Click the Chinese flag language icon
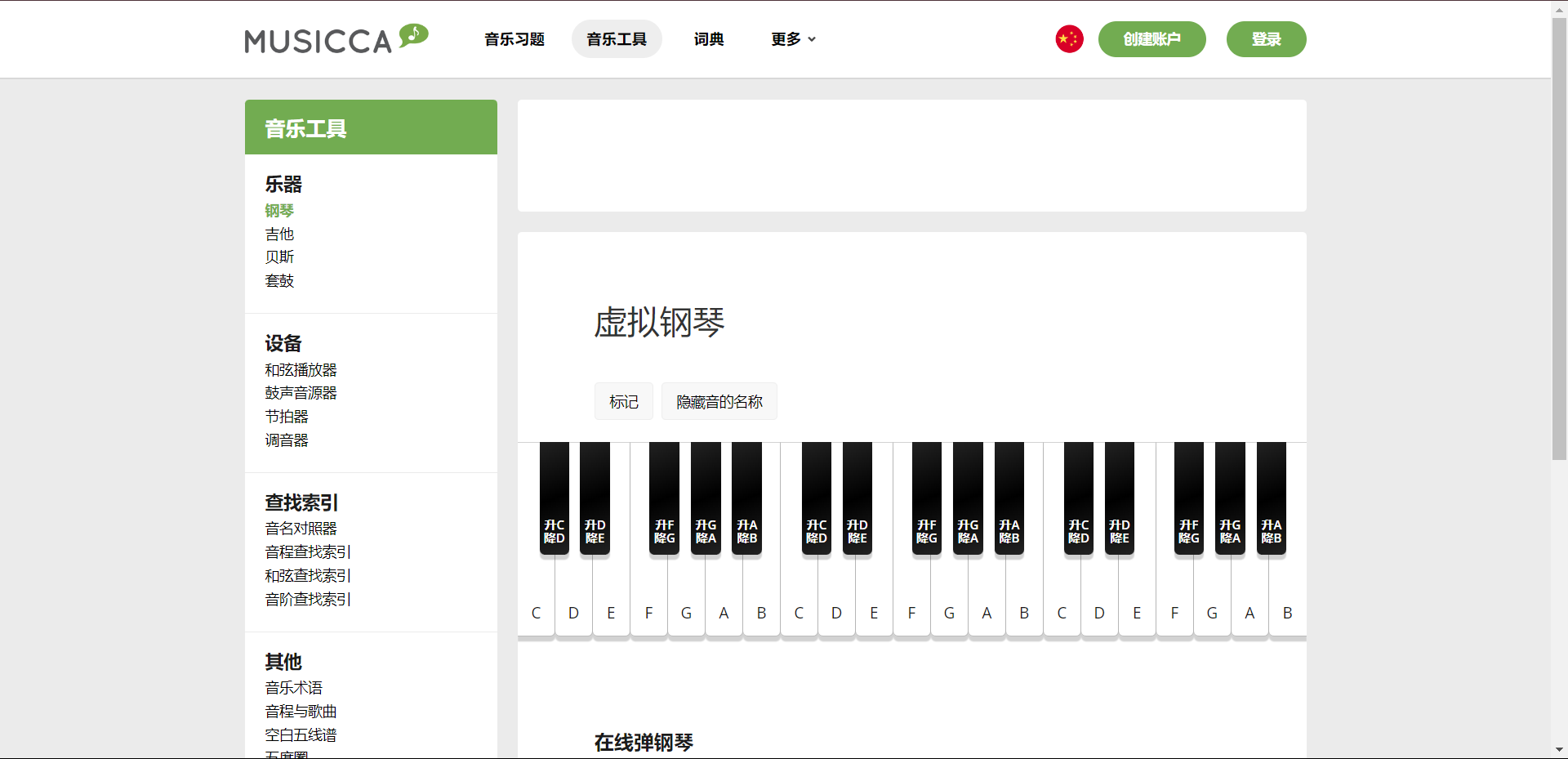The width and height of the screenshot is (1568, 759). coord(1069,39)
